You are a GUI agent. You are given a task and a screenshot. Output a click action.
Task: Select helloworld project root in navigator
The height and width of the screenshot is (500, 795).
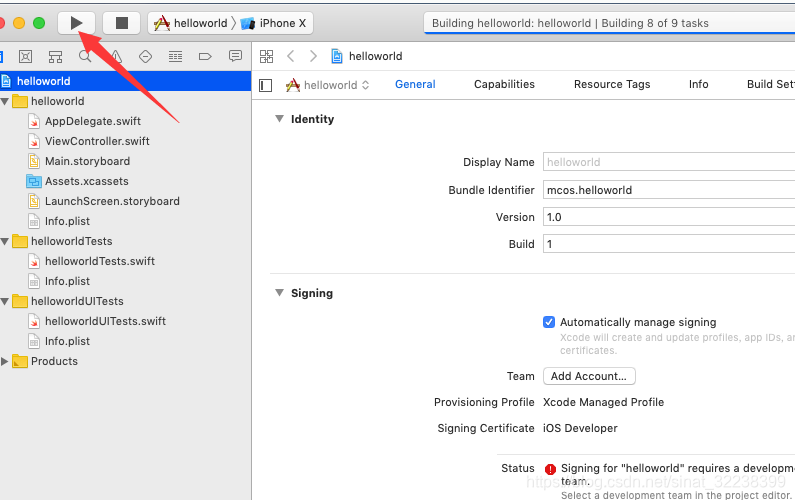tap(125, 81)
